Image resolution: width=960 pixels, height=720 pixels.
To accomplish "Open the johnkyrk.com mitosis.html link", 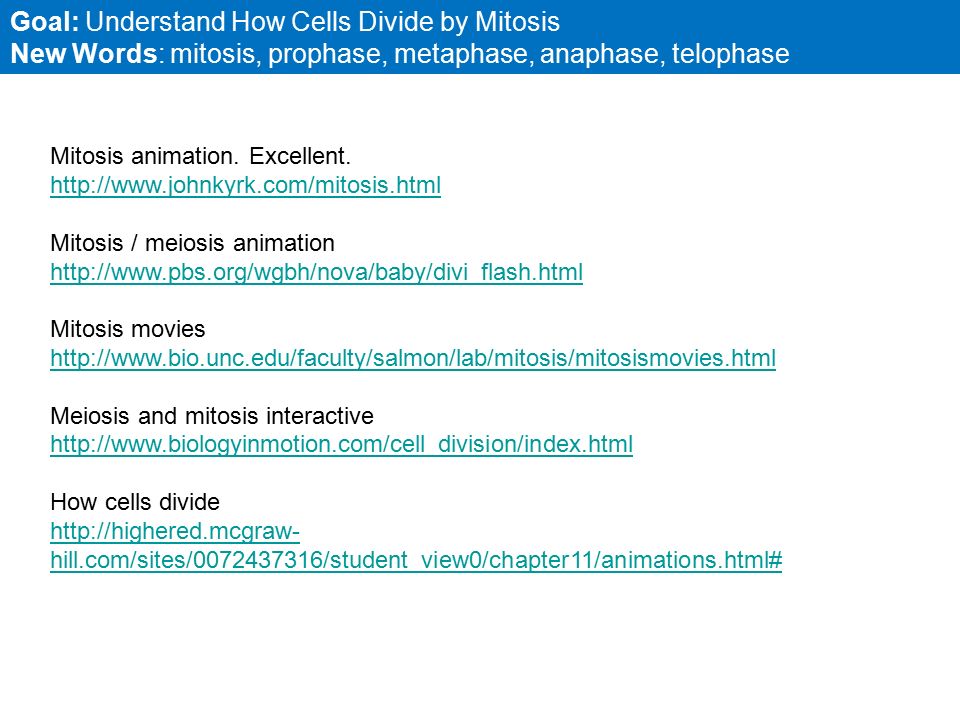I will (246, 185).
